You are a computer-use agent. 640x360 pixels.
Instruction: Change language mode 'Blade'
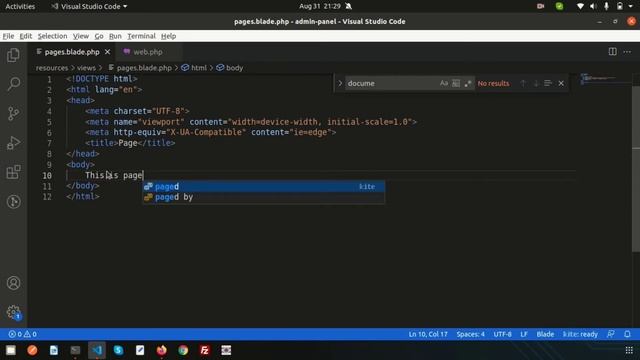pos(545,334)
